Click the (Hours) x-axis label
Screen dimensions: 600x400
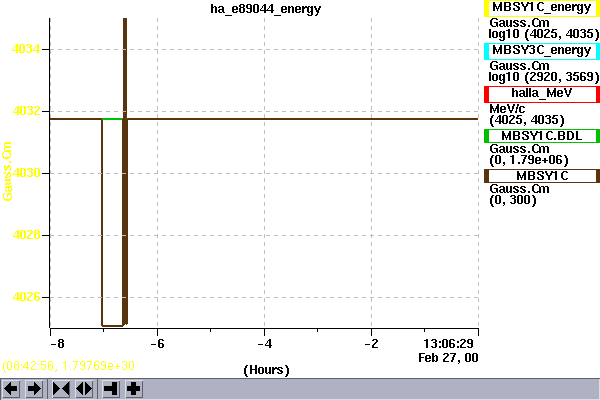click(265, 369)
